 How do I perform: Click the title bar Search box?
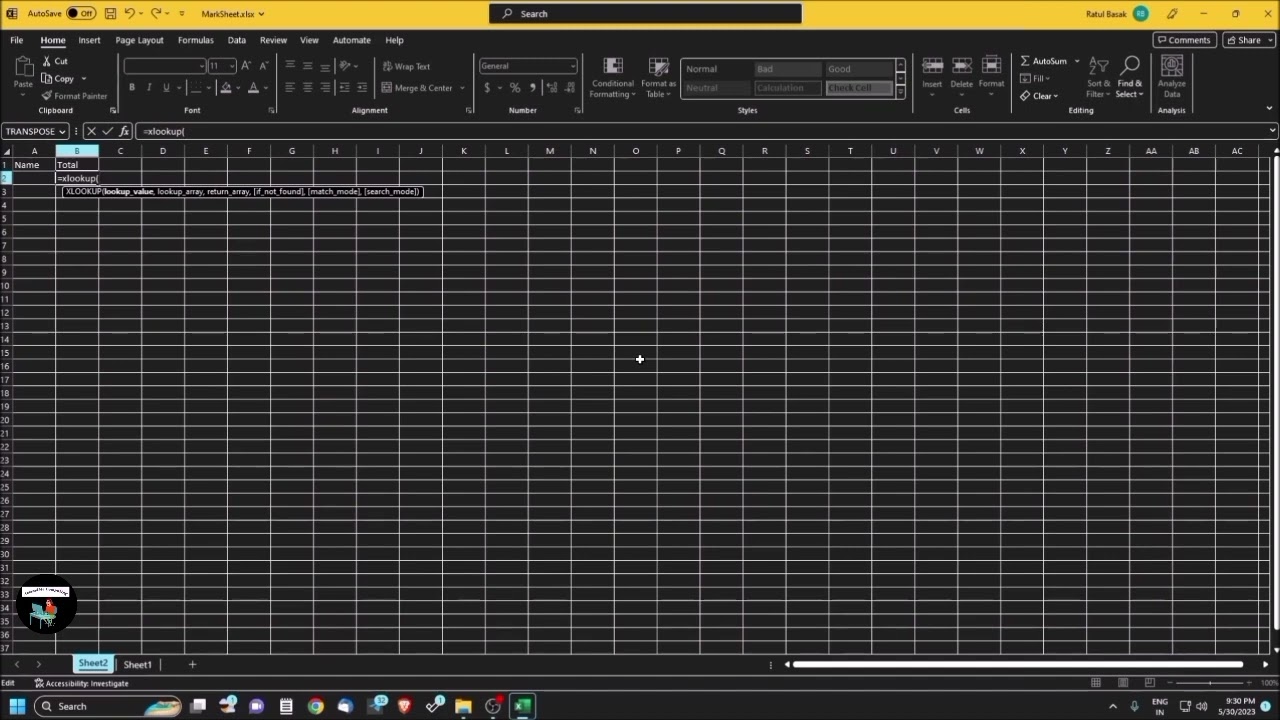[x=645, y=14]
